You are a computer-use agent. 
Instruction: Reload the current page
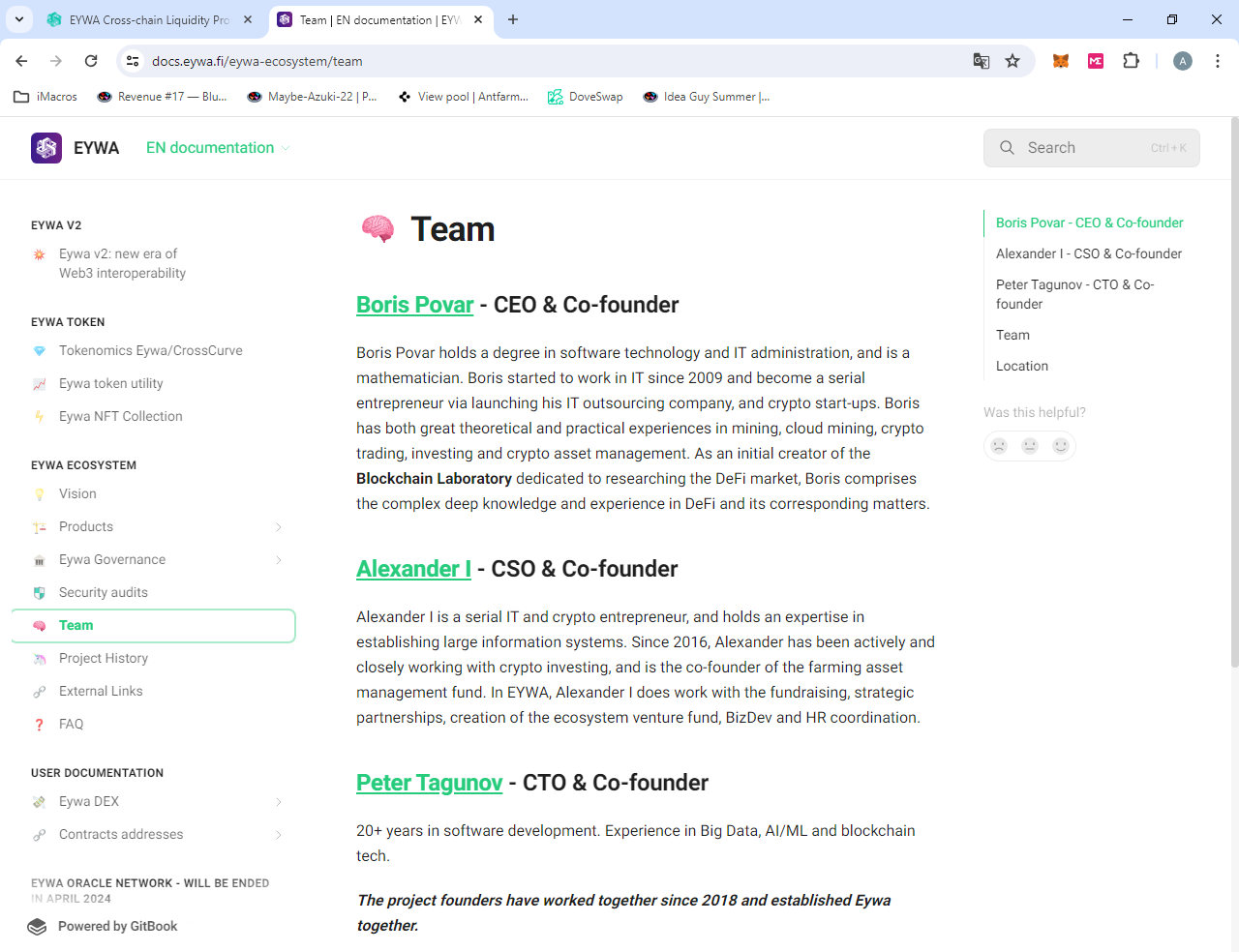(x=91, y=61)
